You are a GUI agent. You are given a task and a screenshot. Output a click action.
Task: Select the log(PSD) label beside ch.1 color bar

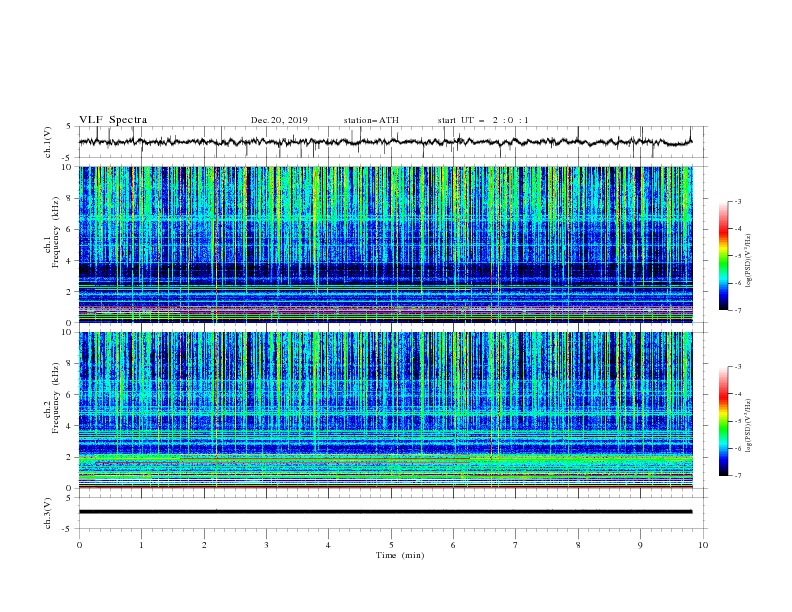[x=749, y=261]
